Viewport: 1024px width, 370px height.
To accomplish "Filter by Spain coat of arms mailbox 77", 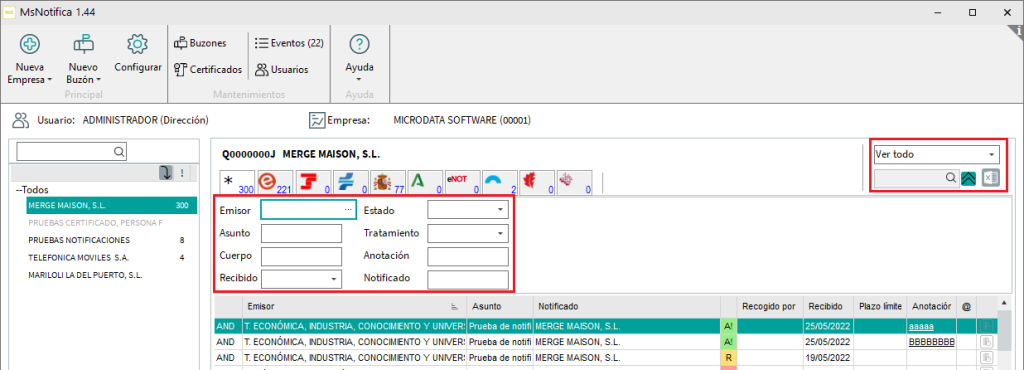I will pyautogui.click(x=388, y=182).
